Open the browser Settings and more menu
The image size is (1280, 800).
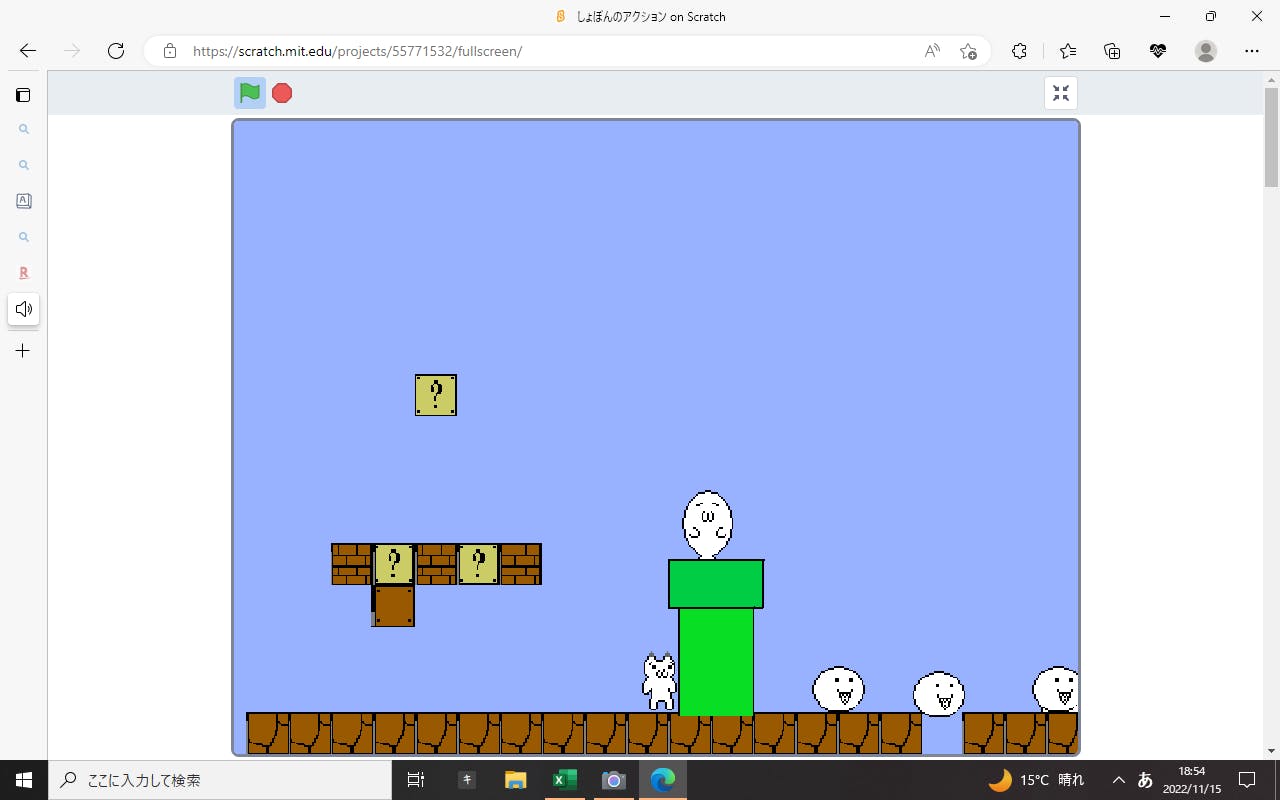[1252, 51]
